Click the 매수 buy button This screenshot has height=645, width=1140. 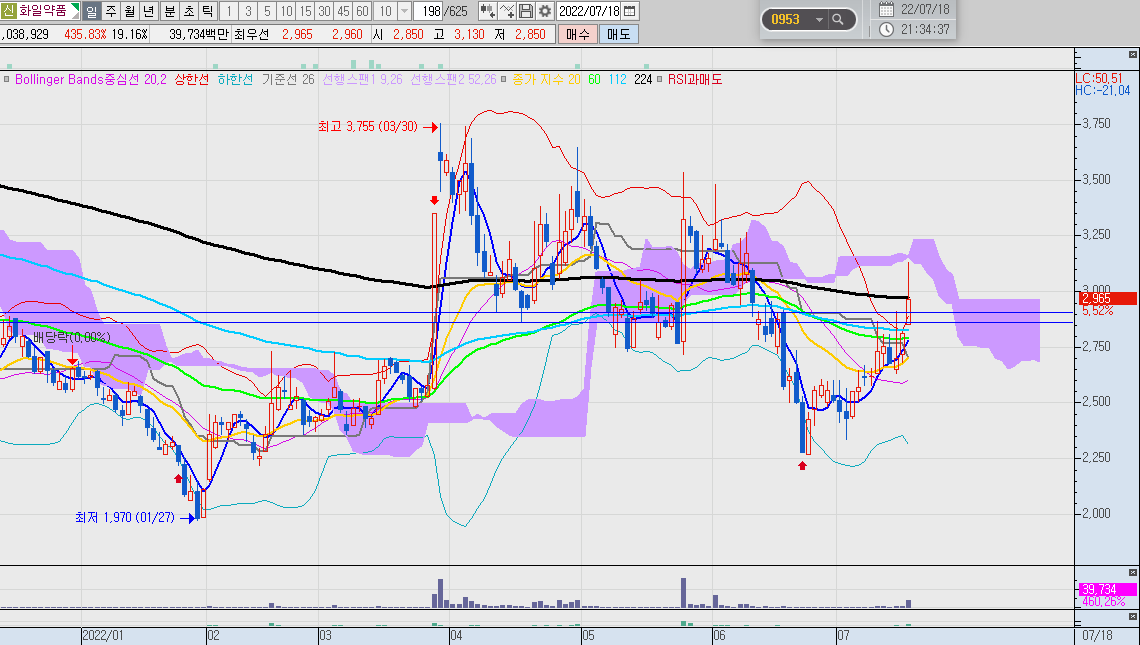577,34
